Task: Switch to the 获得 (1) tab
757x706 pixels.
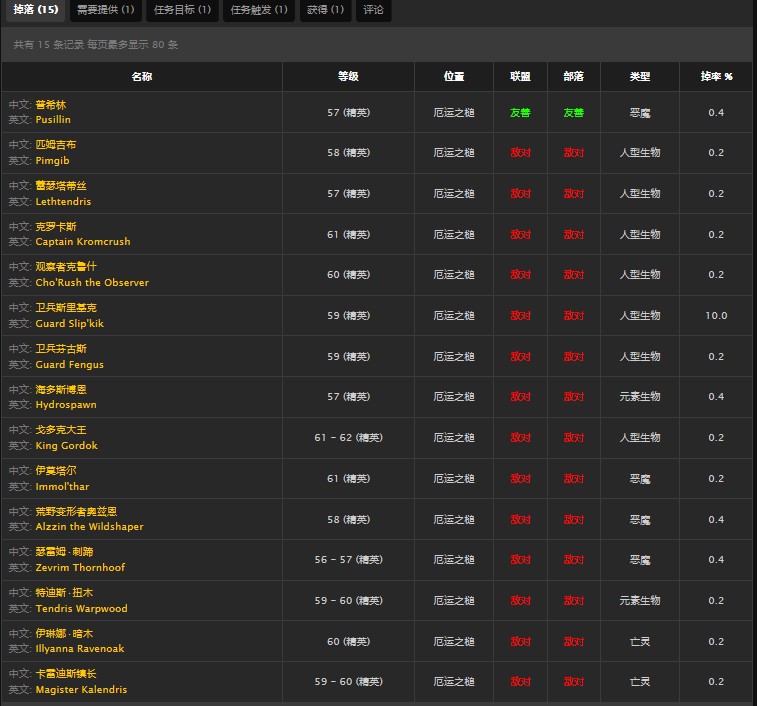Action: tap(325, 10)
